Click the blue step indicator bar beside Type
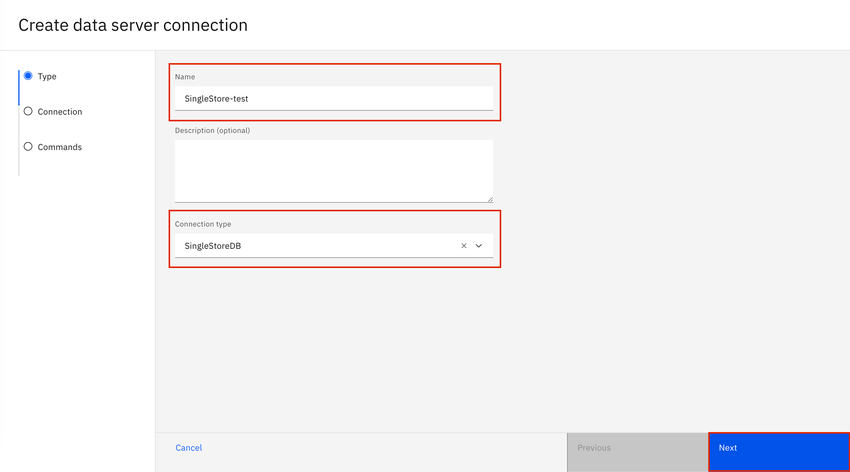Image resolution: width=850 pixels, height=472 pixels. (x=19, y=87)
